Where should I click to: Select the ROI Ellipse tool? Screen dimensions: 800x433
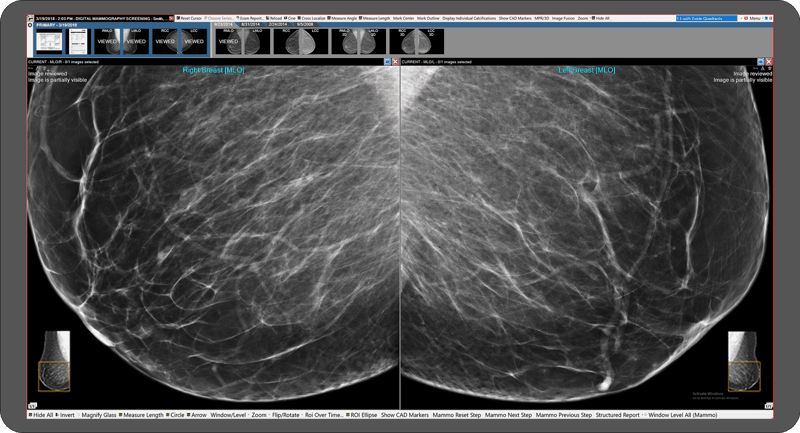click(362, 415)
